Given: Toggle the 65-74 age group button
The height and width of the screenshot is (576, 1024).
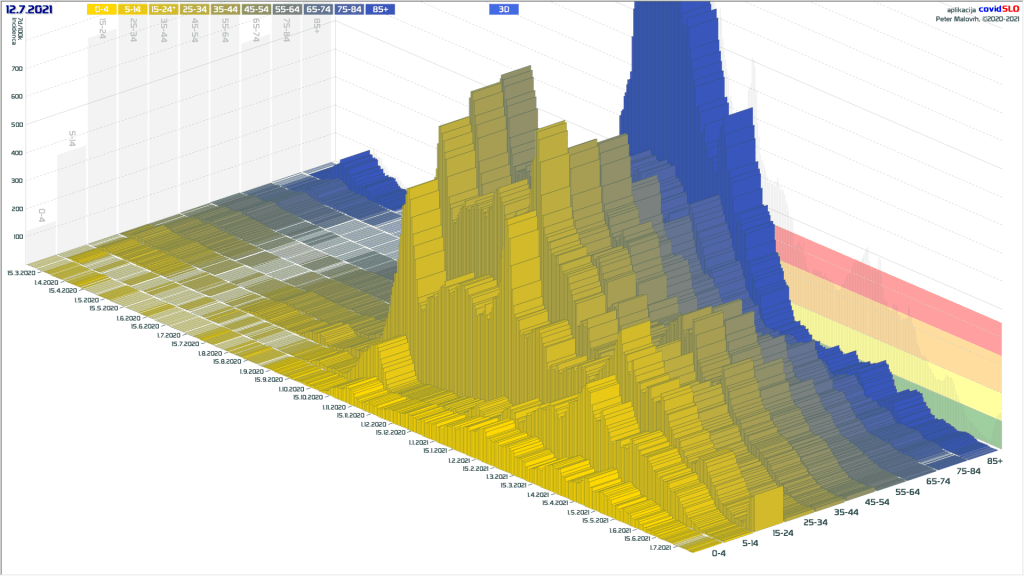Looking at the screenshot, I should 319,9.
